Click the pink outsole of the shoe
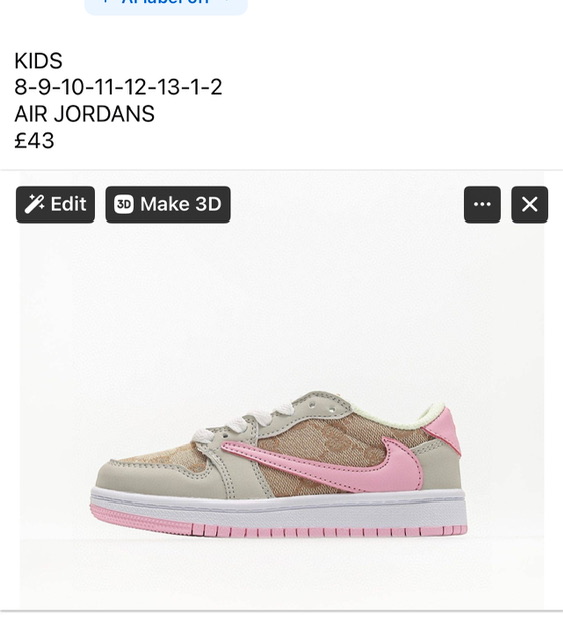The image size is (563, 640). pos(278,524)
